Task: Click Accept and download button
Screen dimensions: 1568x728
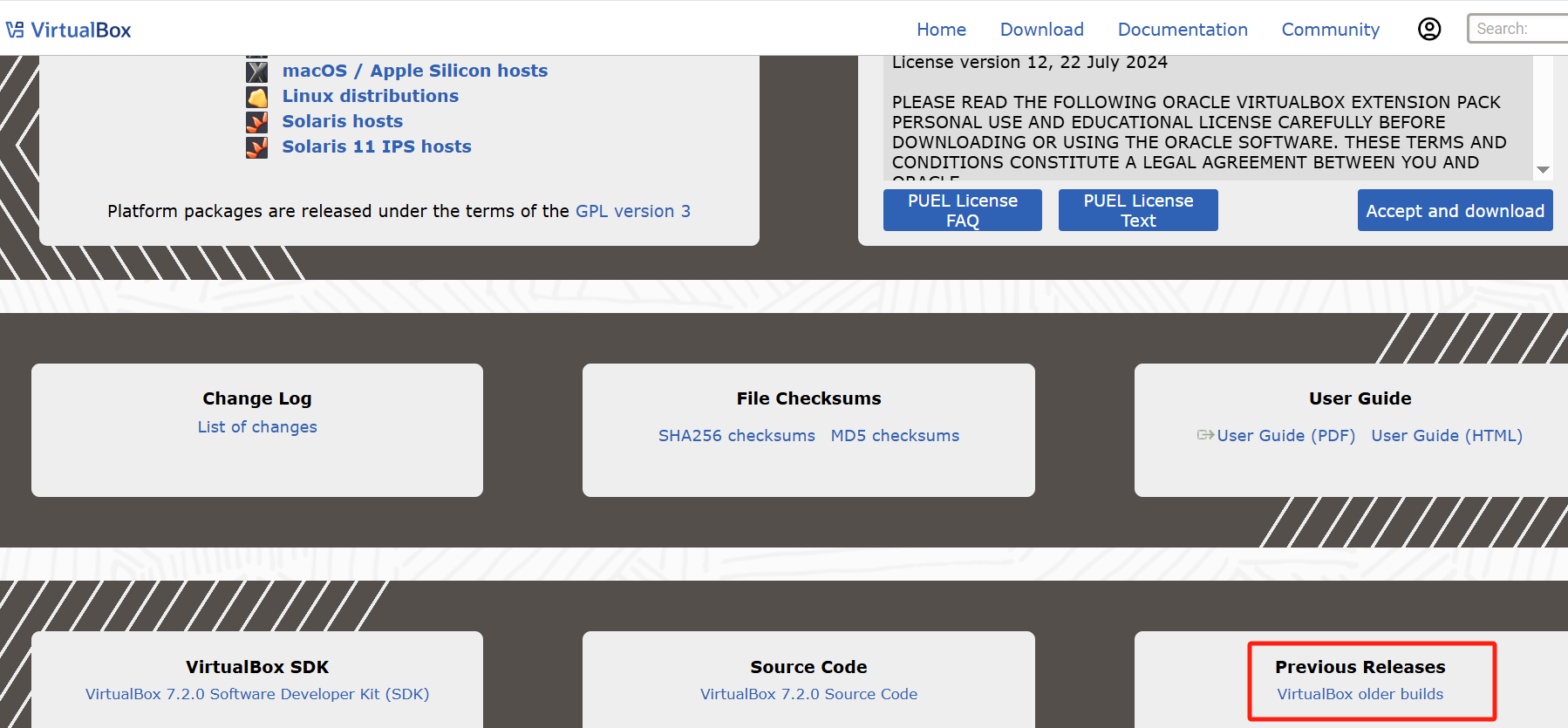Action: [x=1455, y=210]
